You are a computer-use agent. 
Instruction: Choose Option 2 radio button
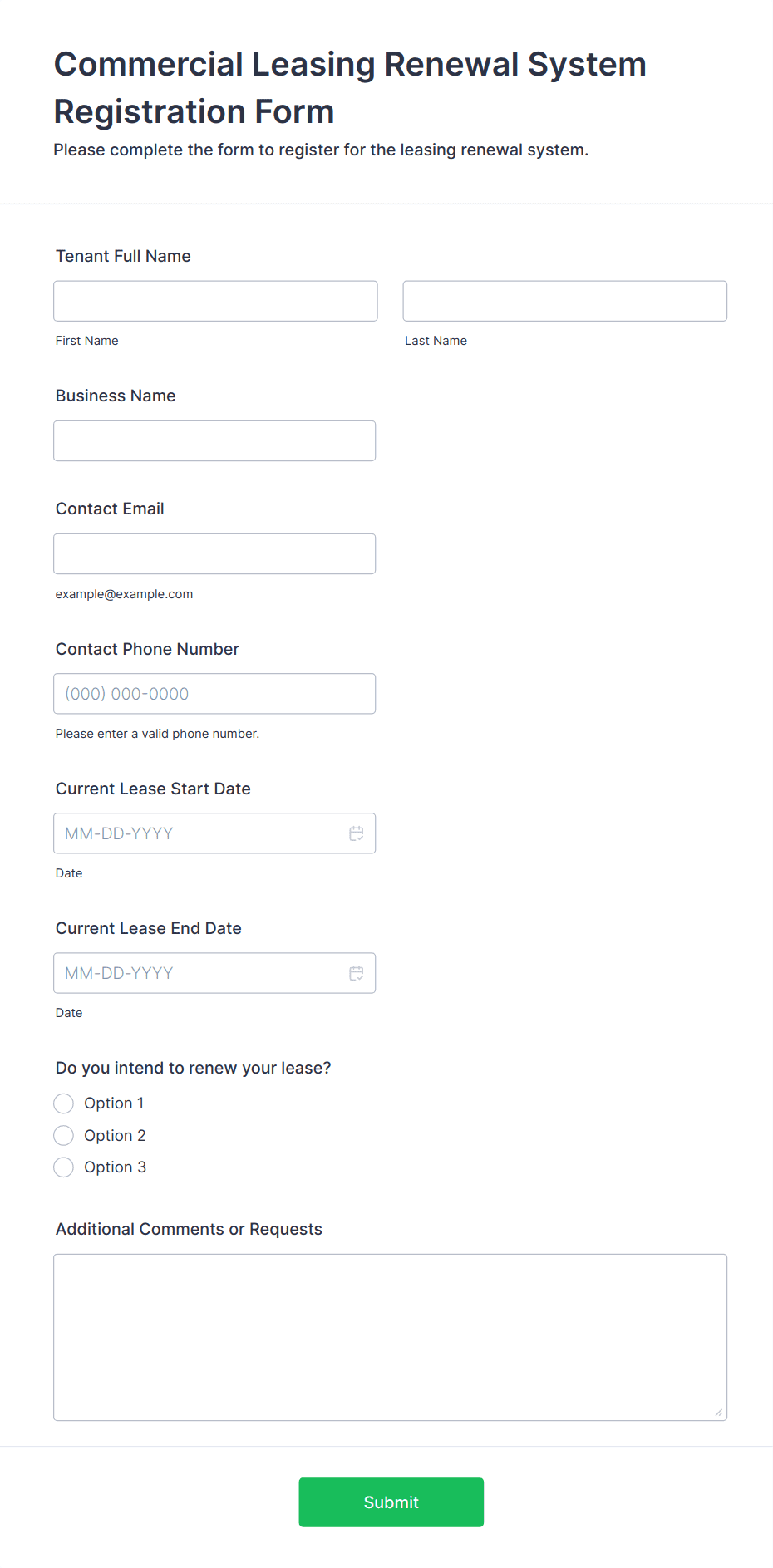[64, 1135]
